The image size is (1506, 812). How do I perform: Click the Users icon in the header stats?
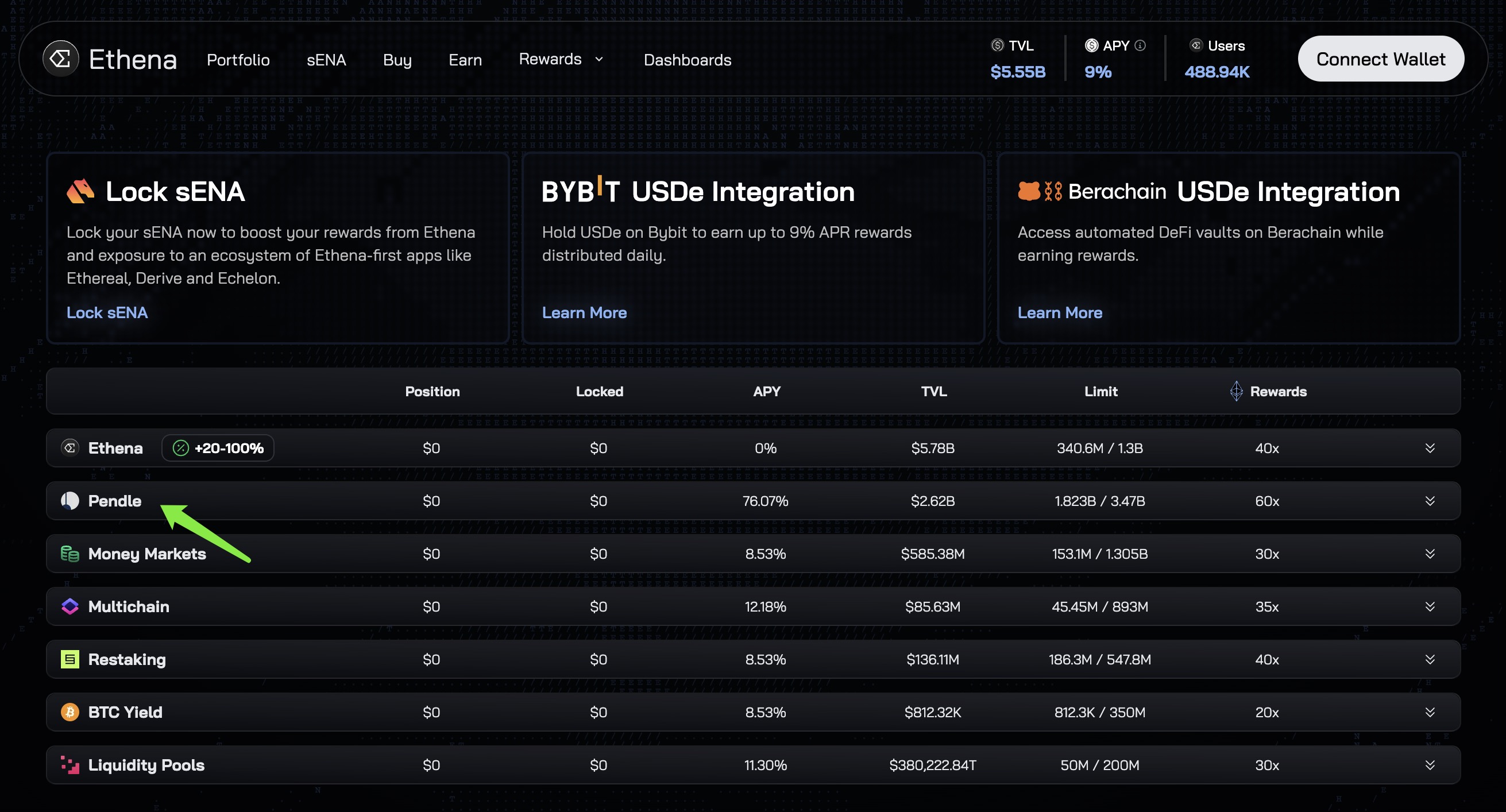click(1196, 45)
